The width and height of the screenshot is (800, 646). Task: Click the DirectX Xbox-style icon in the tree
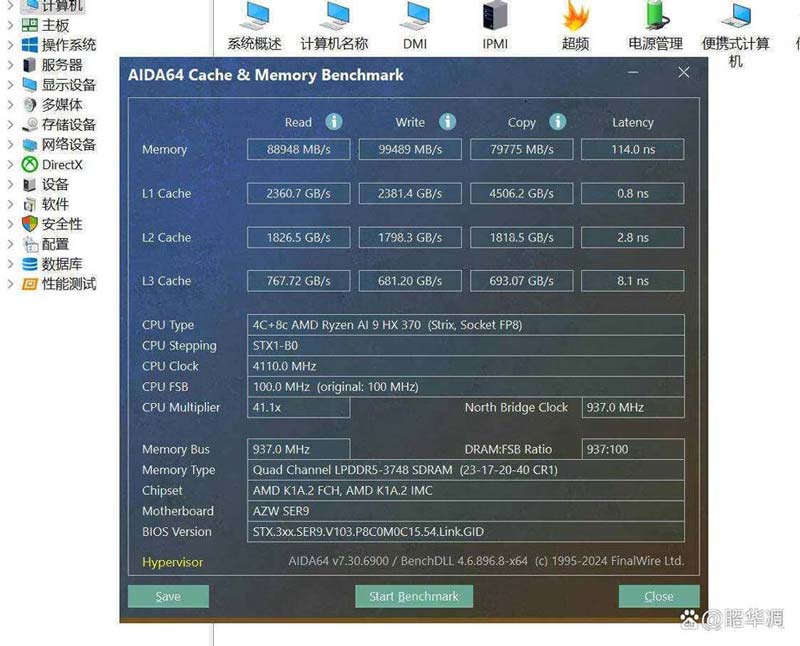coord(30,164)
